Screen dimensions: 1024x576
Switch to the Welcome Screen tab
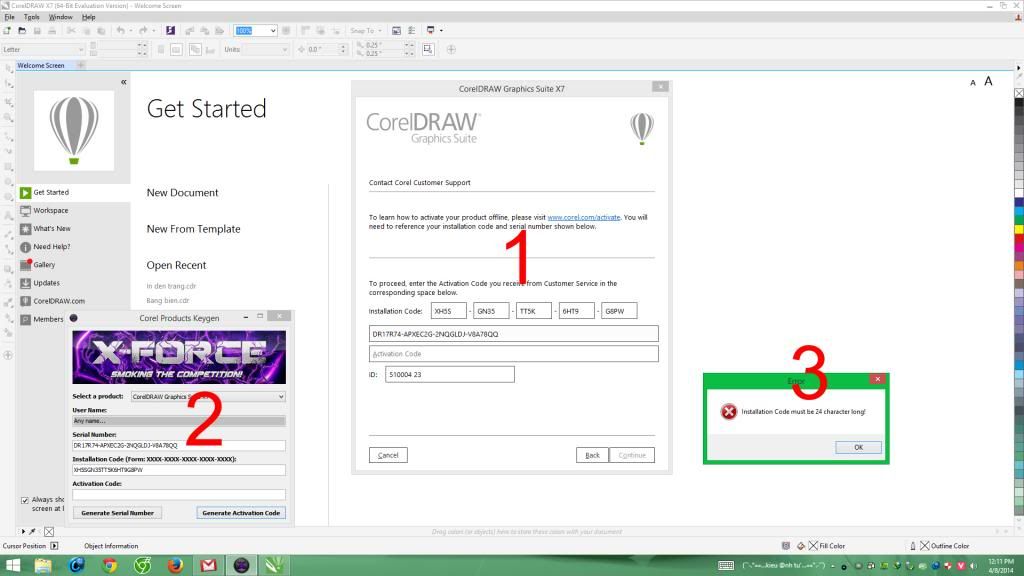point(40,66)
